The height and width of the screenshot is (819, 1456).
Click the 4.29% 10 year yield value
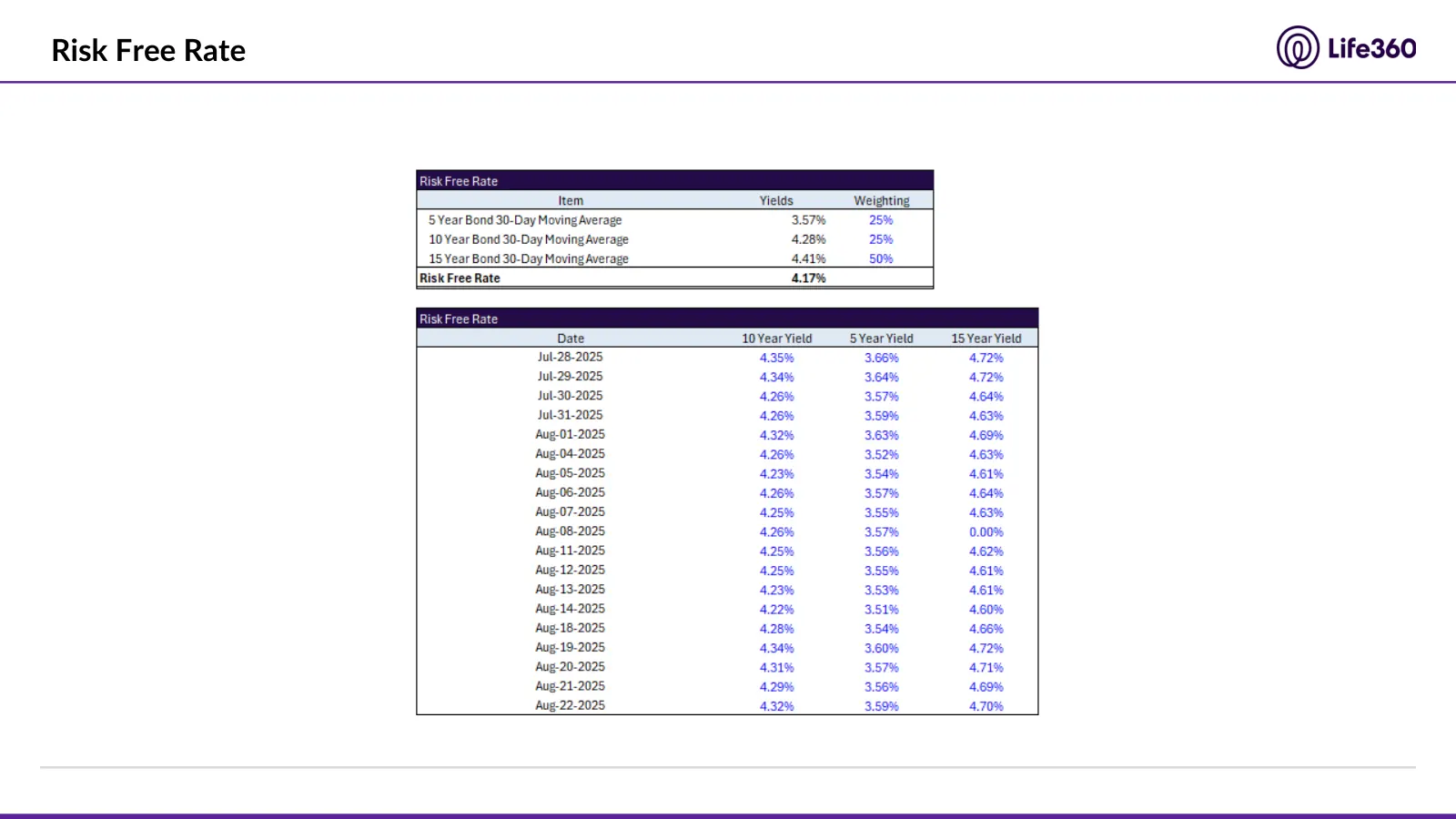(776, 687)
